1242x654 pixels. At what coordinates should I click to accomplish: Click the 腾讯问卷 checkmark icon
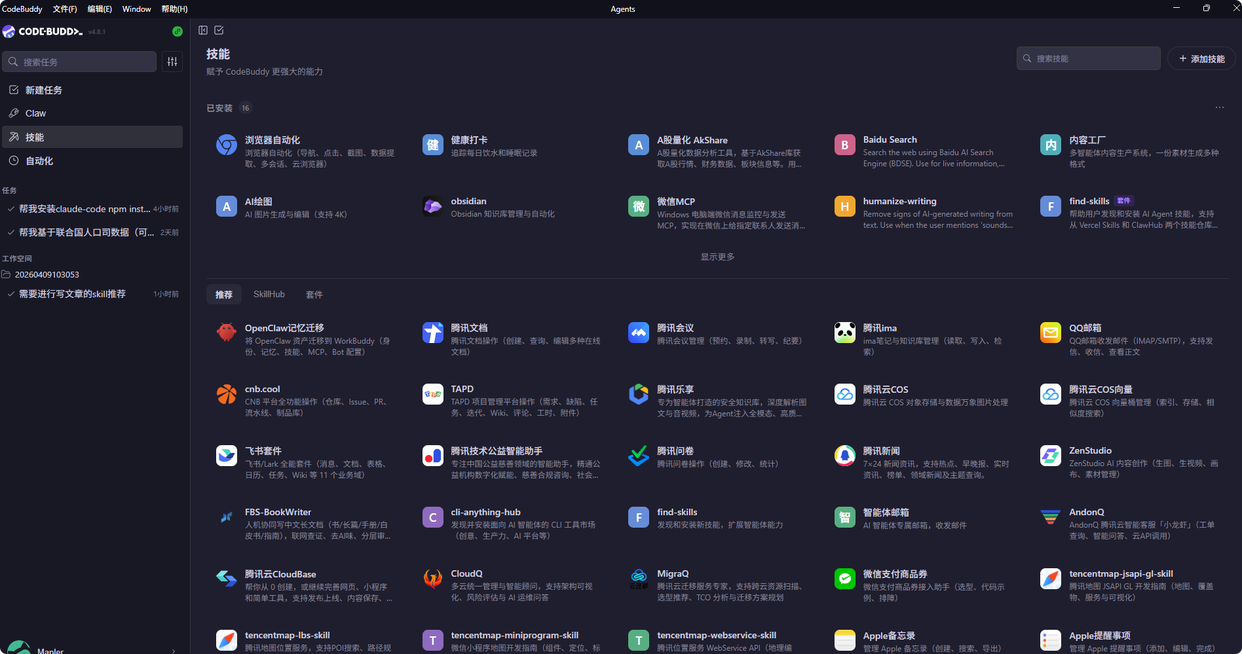pos(639,456)
